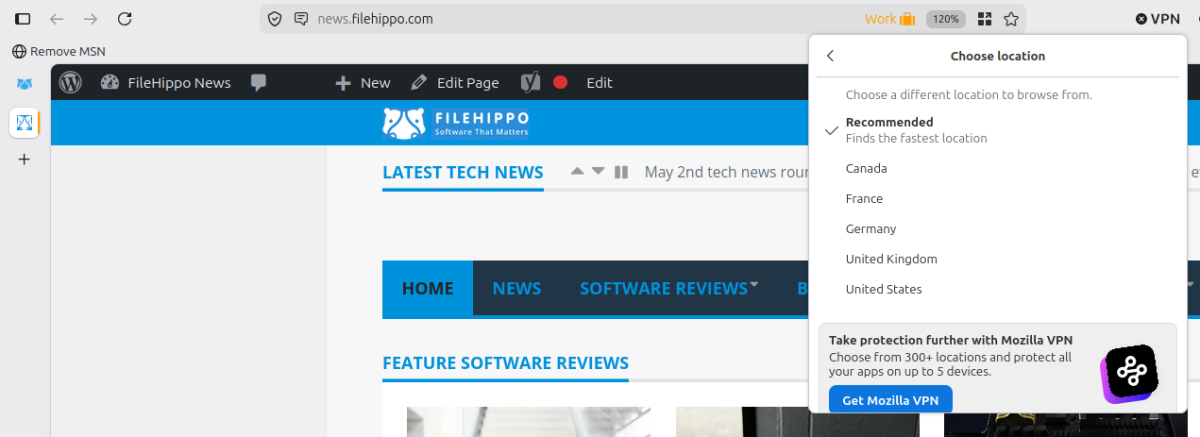The width and height of the screenshot is (1200, 437).
Task: Open the HOME navigation tab
Action: [427, 289]
